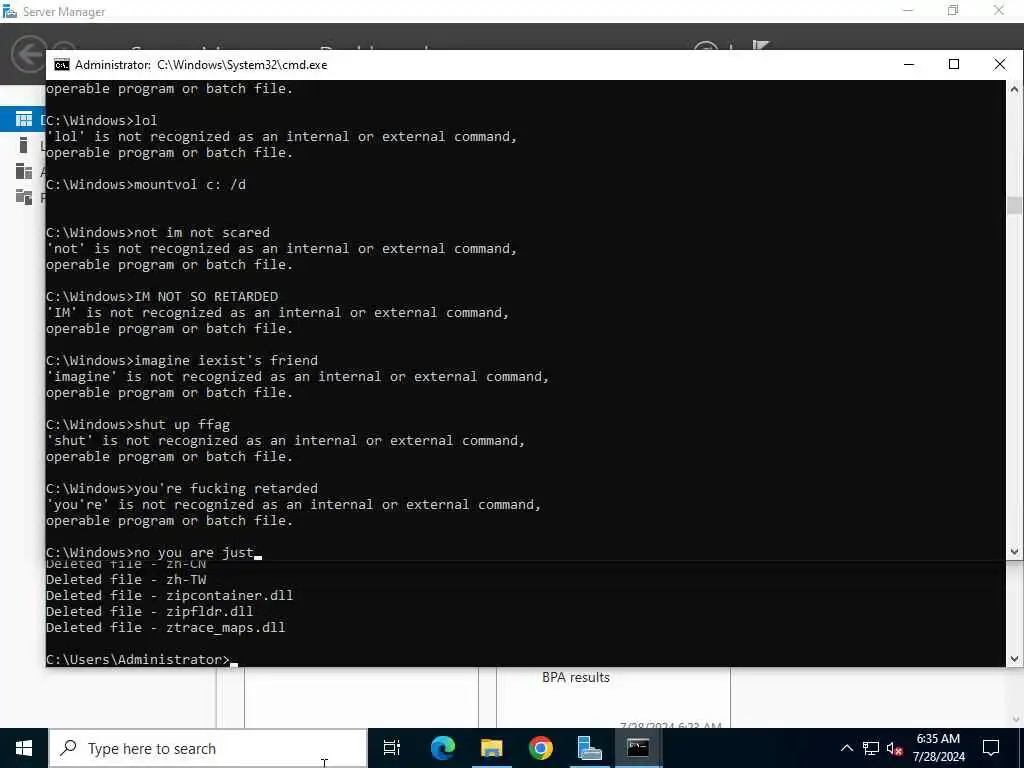Click the cmd.exe title bar system icon
The width and height of the screenshot is (1024, 768).
coord(61,65)
